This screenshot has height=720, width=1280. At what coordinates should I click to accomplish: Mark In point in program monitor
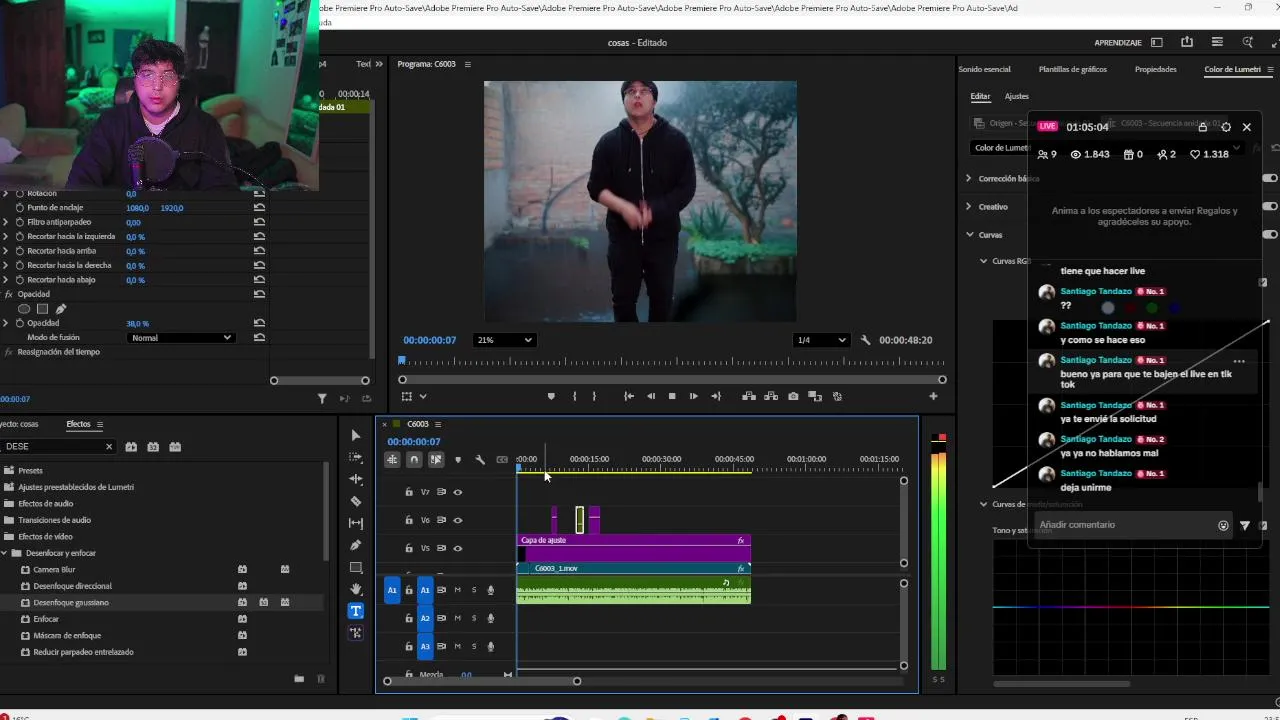point(574,396)
